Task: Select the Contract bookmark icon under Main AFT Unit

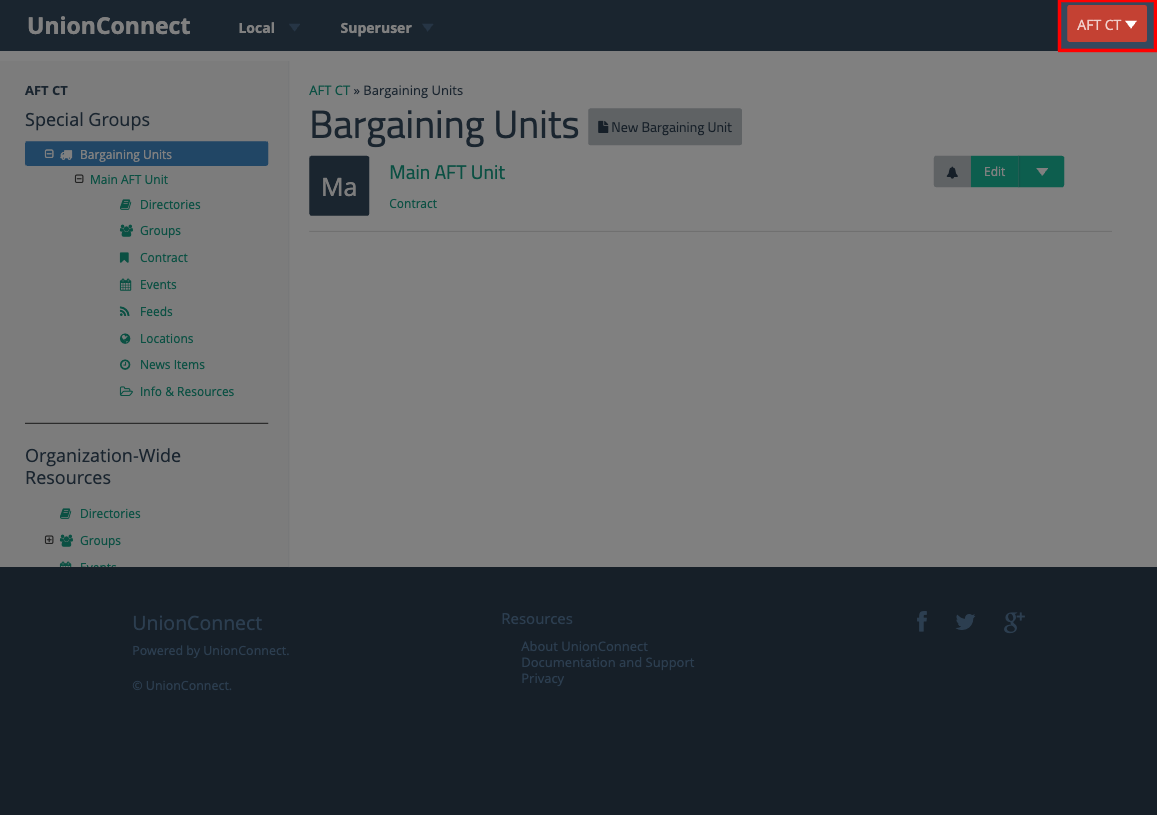Action: coord(123,257)
